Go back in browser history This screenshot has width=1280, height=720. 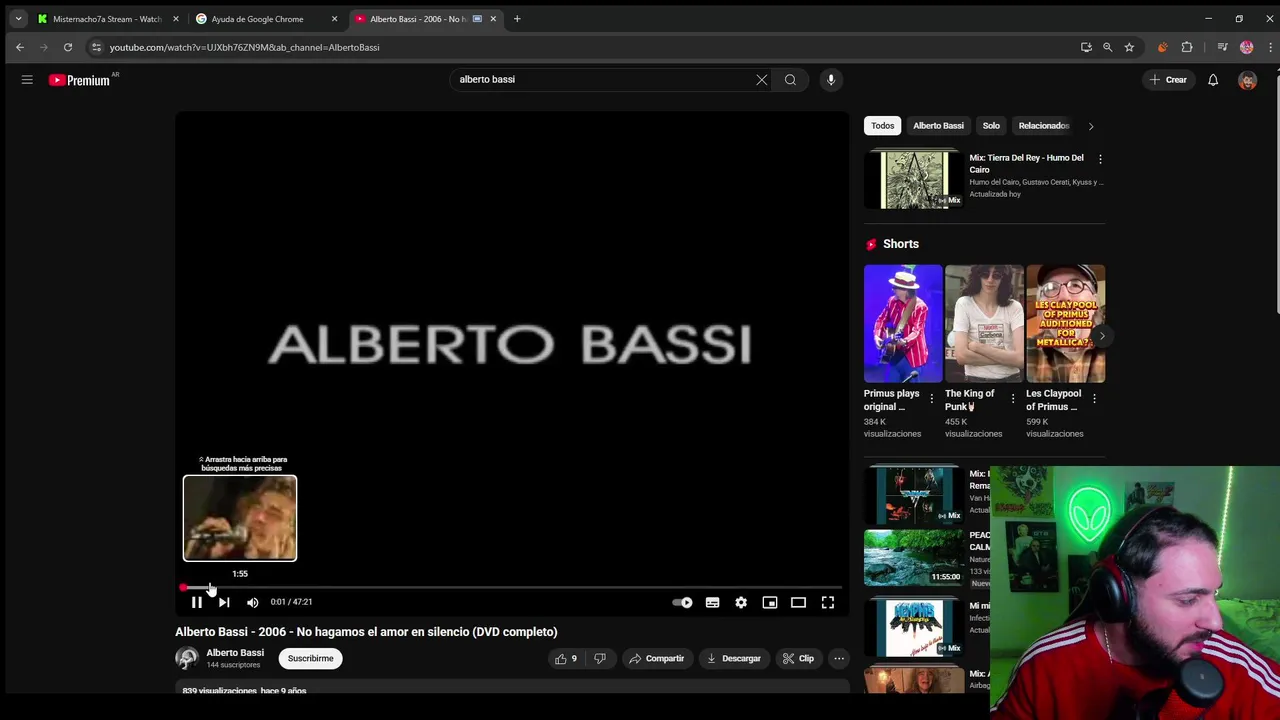20,47
